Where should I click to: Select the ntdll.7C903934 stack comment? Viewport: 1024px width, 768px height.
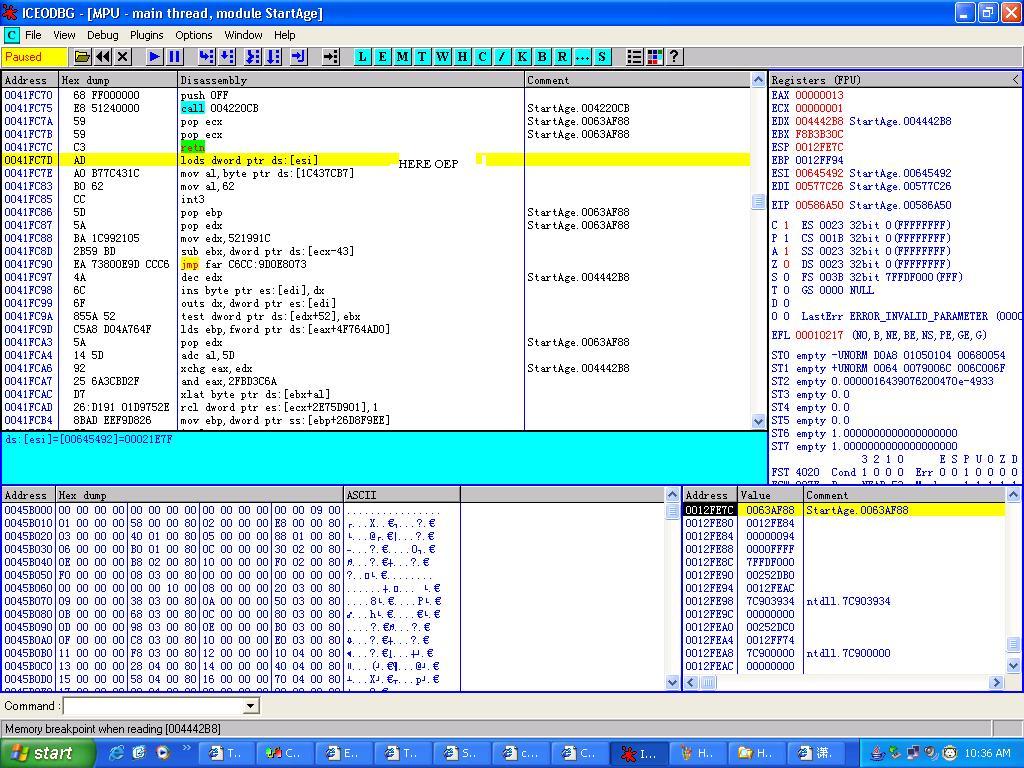[x=848, y=601]
